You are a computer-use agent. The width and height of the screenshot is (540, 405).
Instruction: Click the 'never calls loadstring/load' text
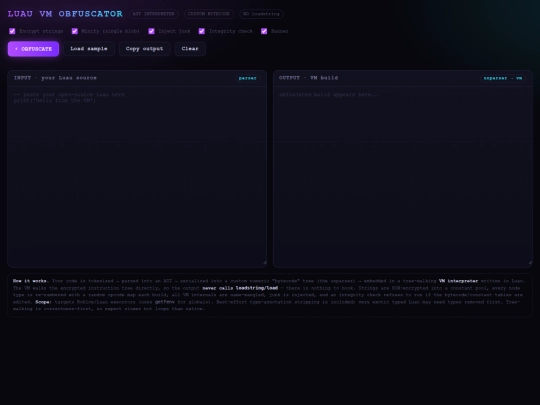(240, 288)
